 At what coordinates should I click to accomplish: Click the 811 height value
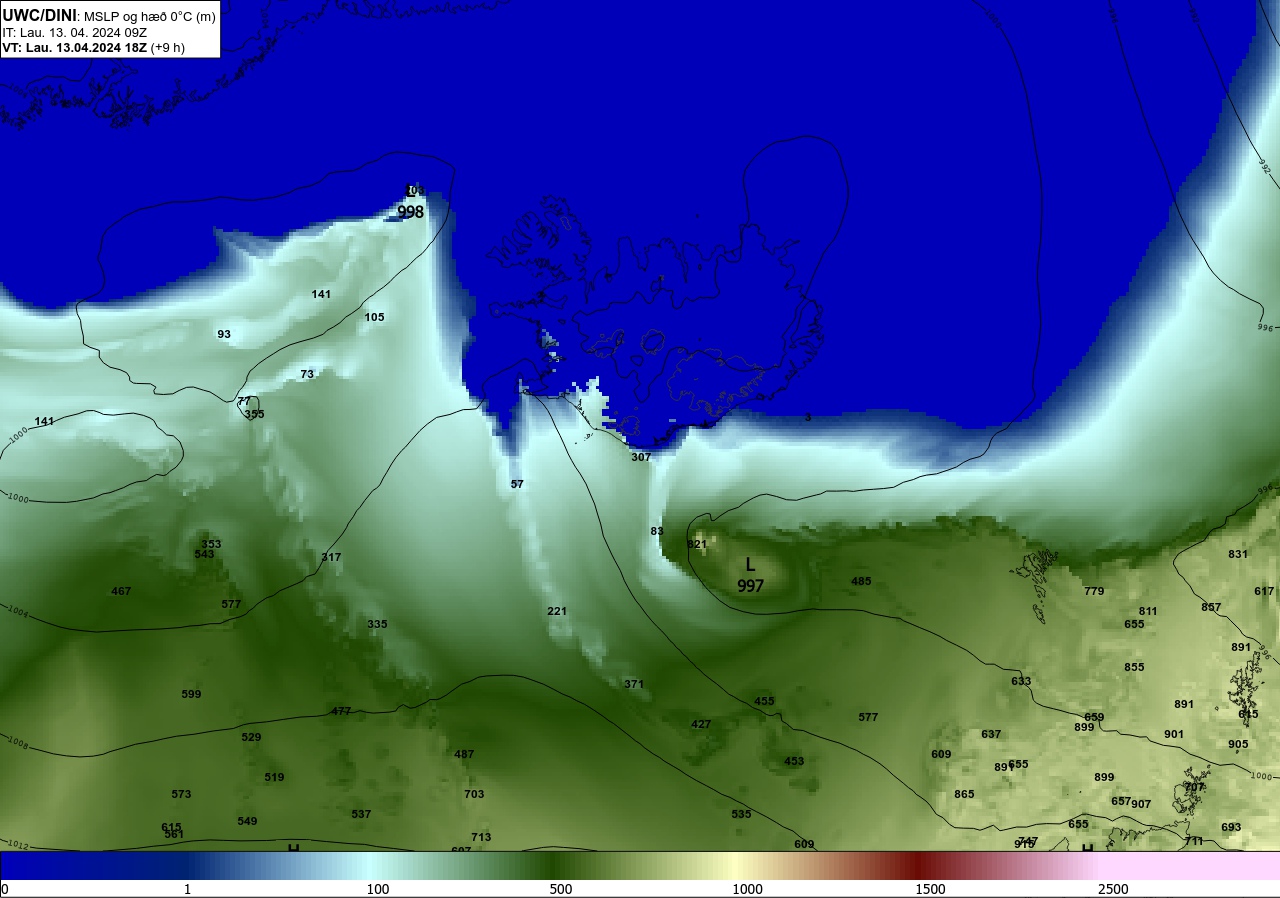1148,611
